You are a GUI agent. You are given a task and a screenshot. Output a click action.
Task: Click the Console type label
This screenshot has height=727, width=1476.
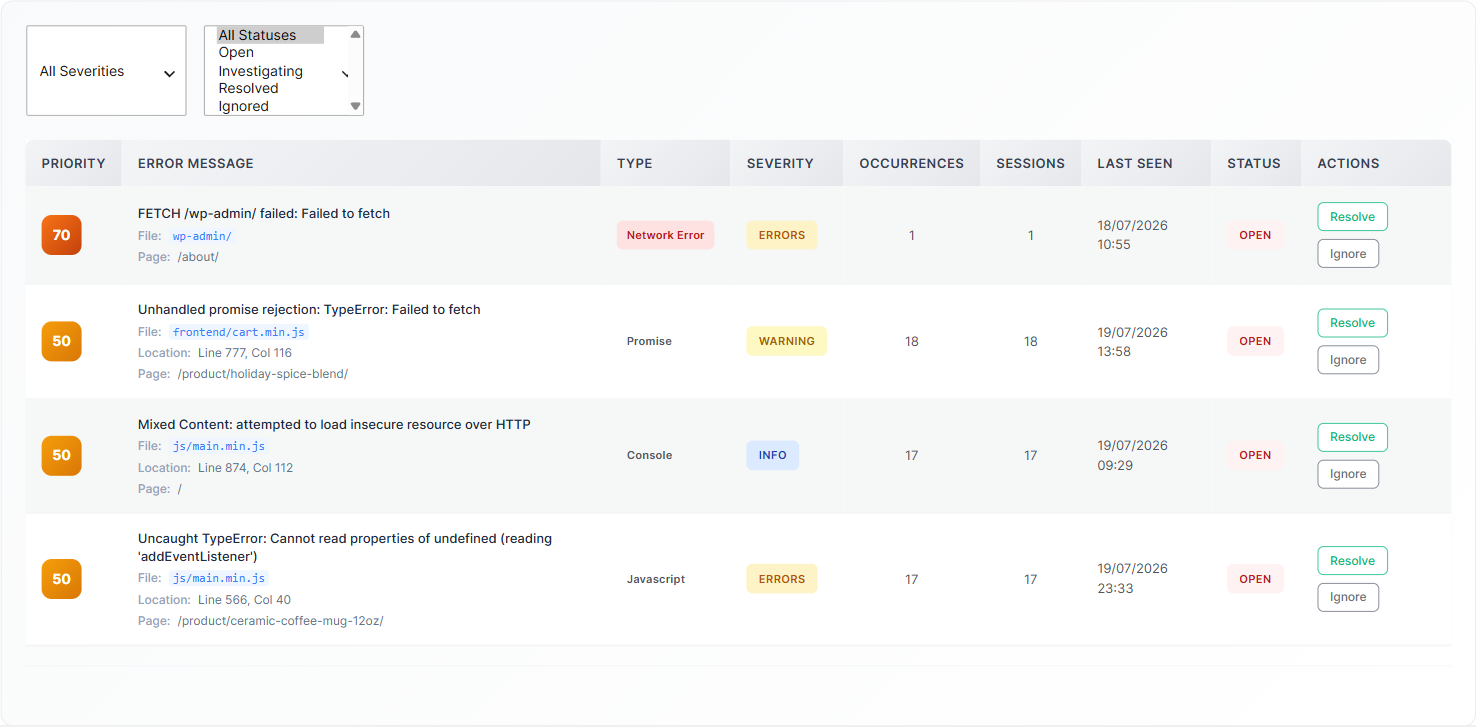point(649,455)
